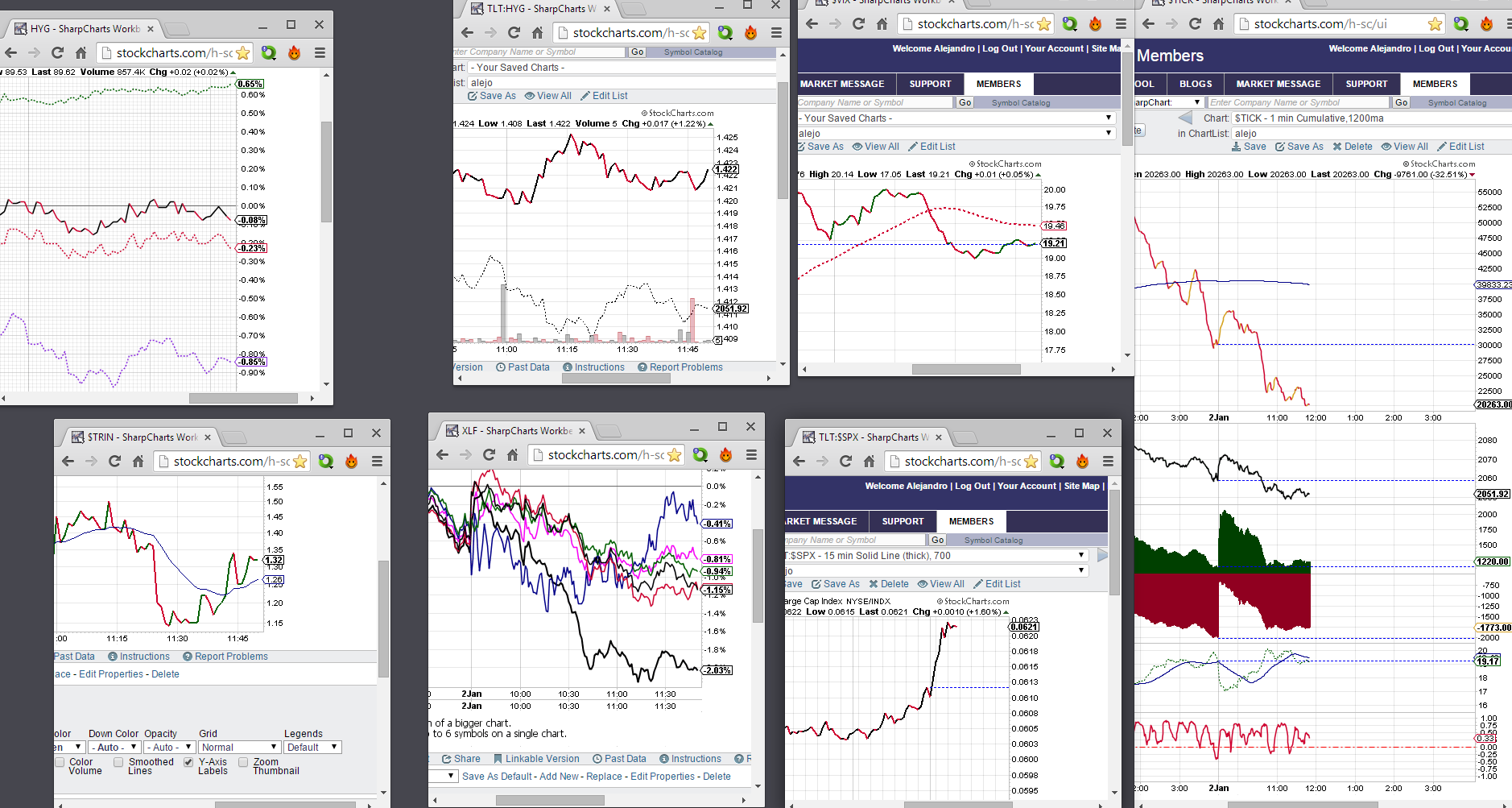
Task: Click previous chart arrow in $TICK window
Action: [x=1185, y=118]
